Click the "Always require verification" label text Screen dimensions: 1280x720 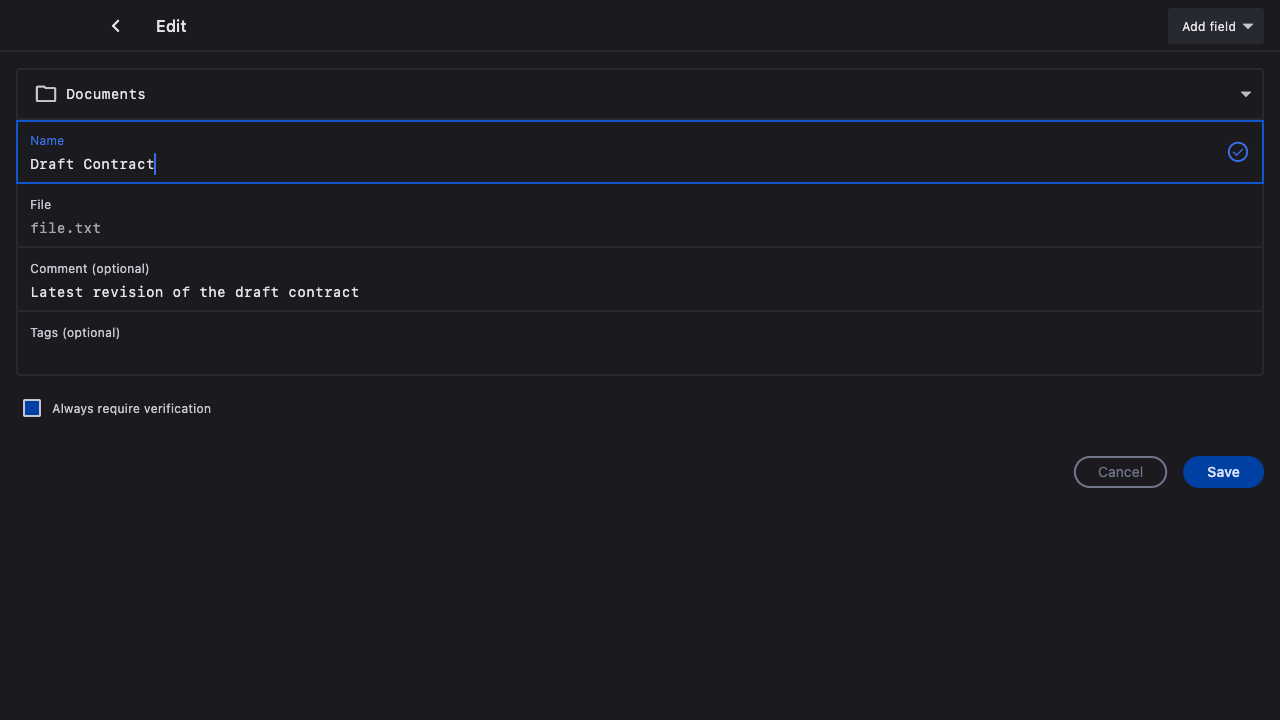(131, 409)
